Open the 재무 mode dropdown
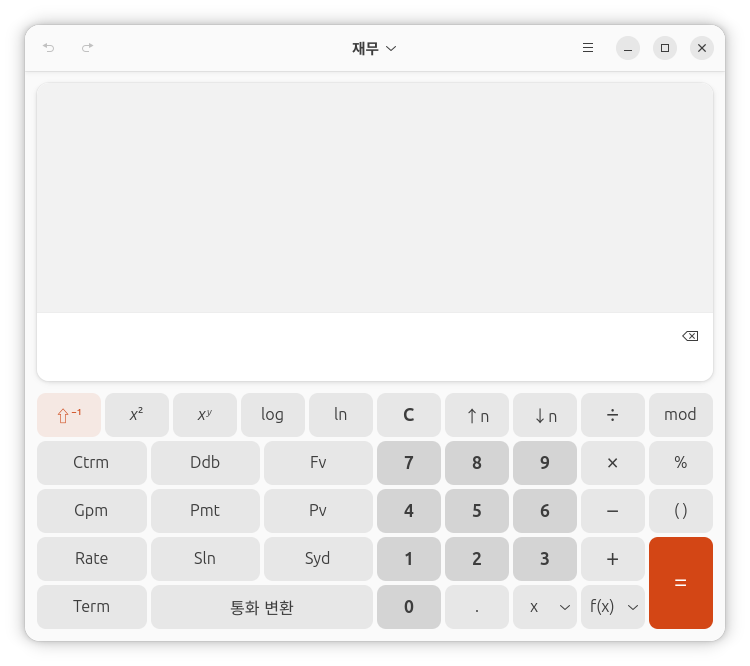 click(374, 48)
